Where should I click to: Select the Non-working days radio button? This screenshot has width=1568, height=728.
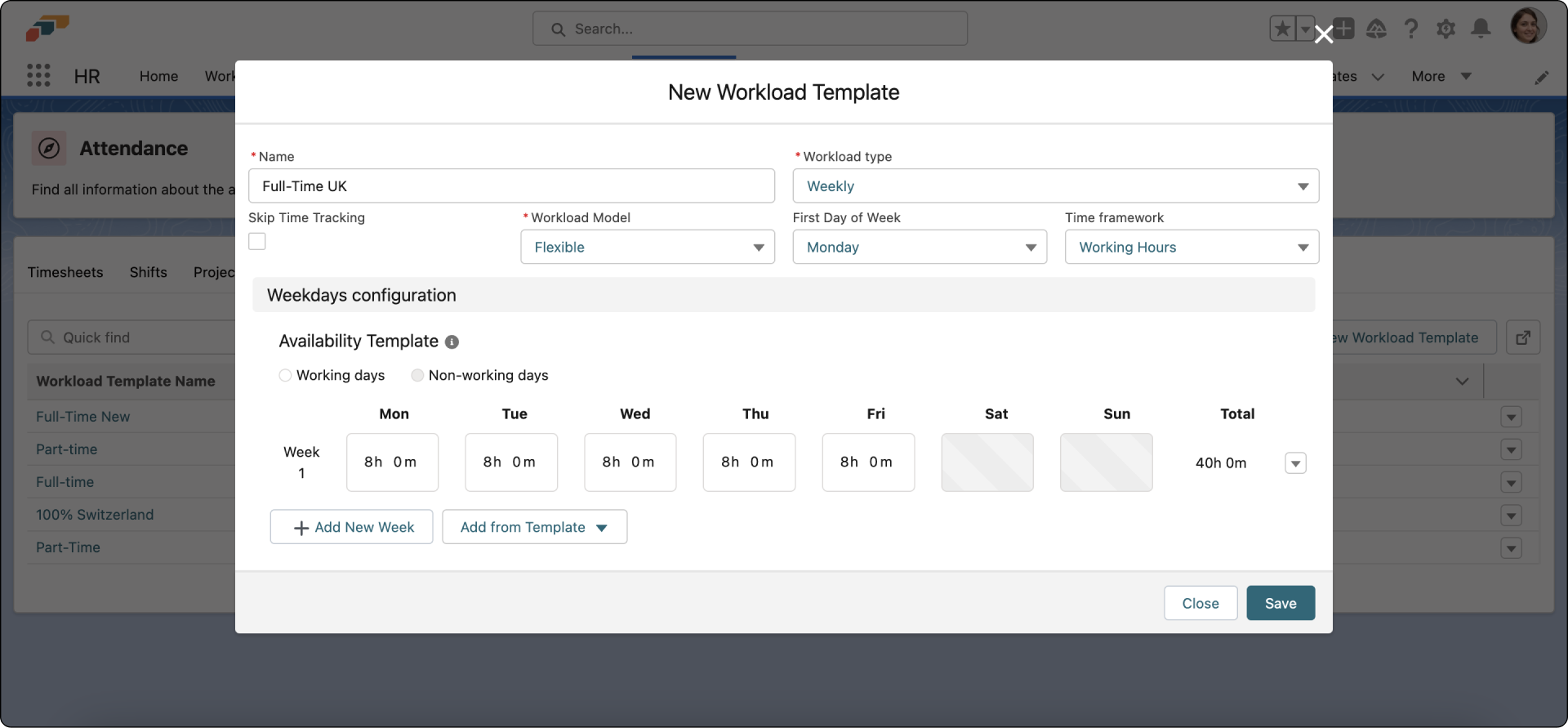[x=417, y=376]
